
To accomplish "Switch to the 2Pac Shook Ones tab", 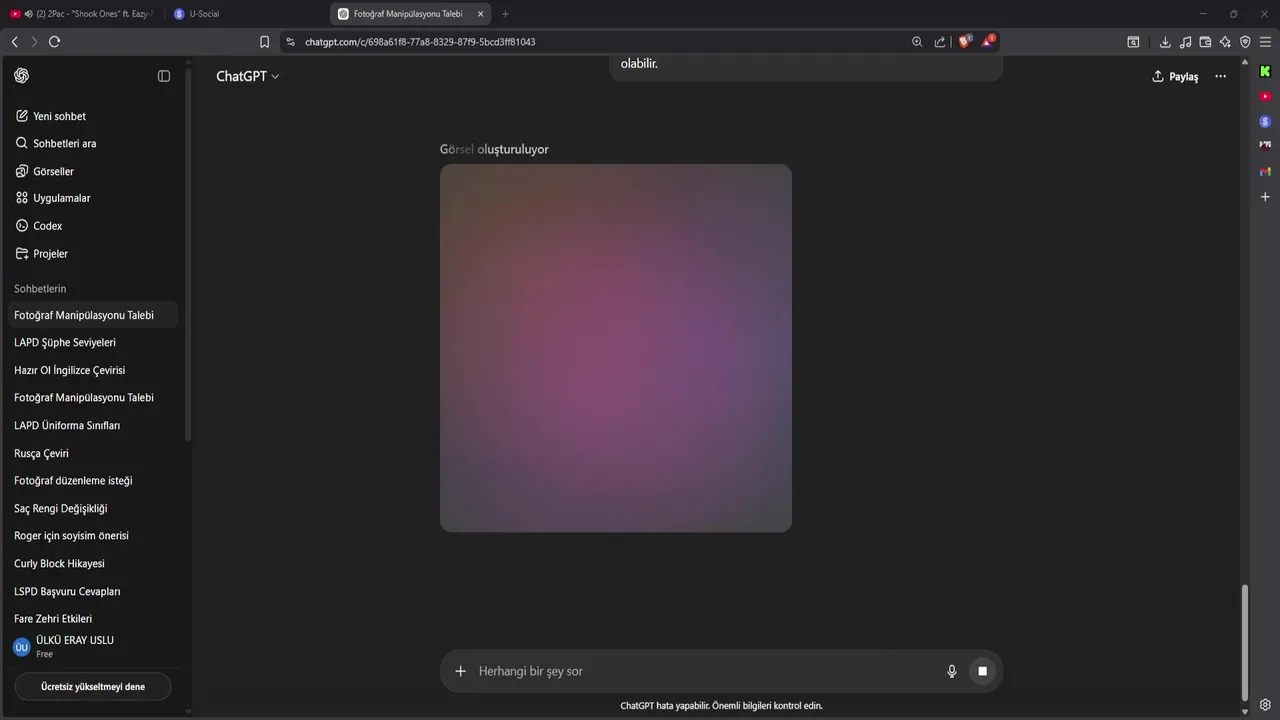I will click(82, 14).
